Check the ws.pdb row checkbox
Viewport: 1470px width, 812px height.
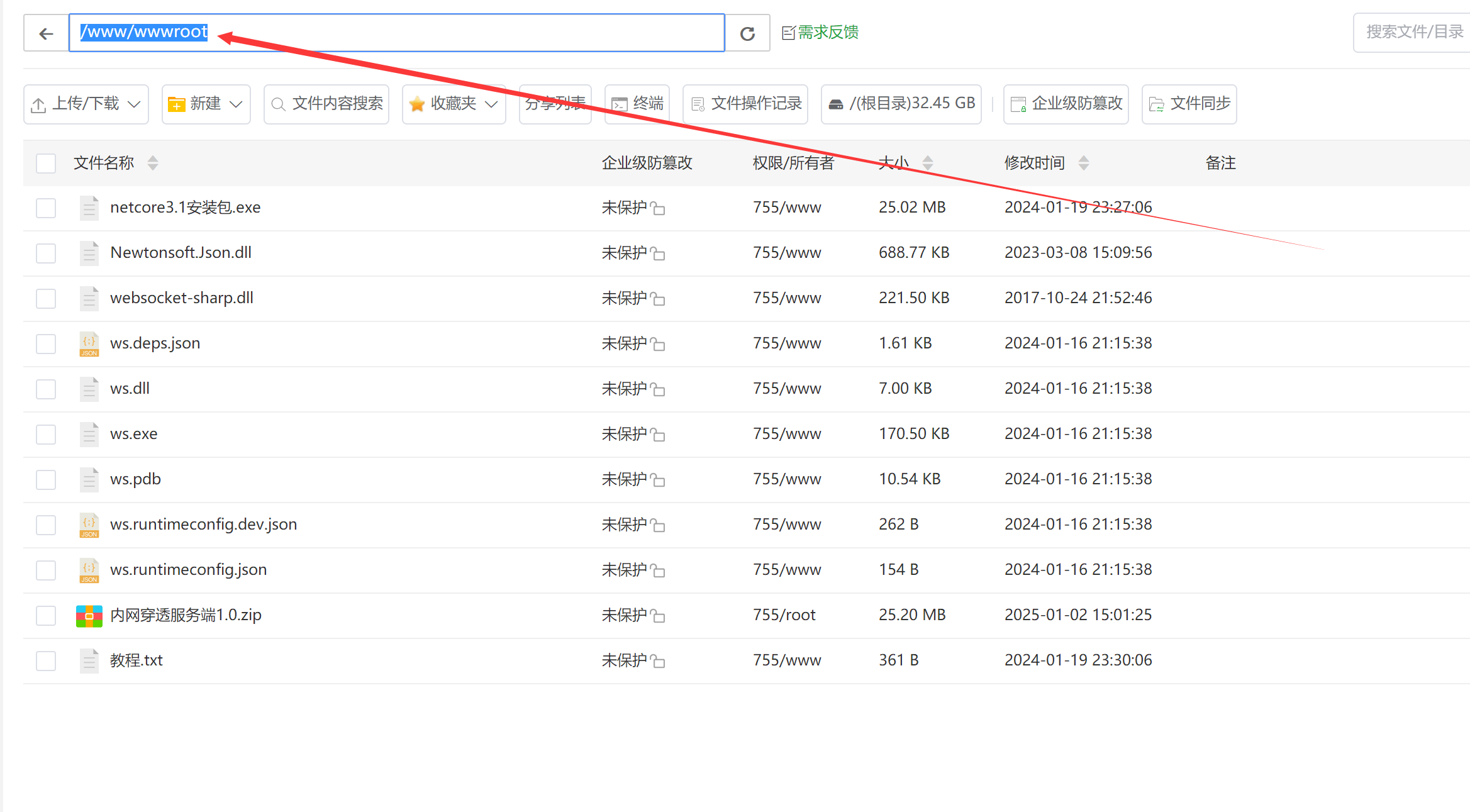pyautogui.click(x=46, y=480)
